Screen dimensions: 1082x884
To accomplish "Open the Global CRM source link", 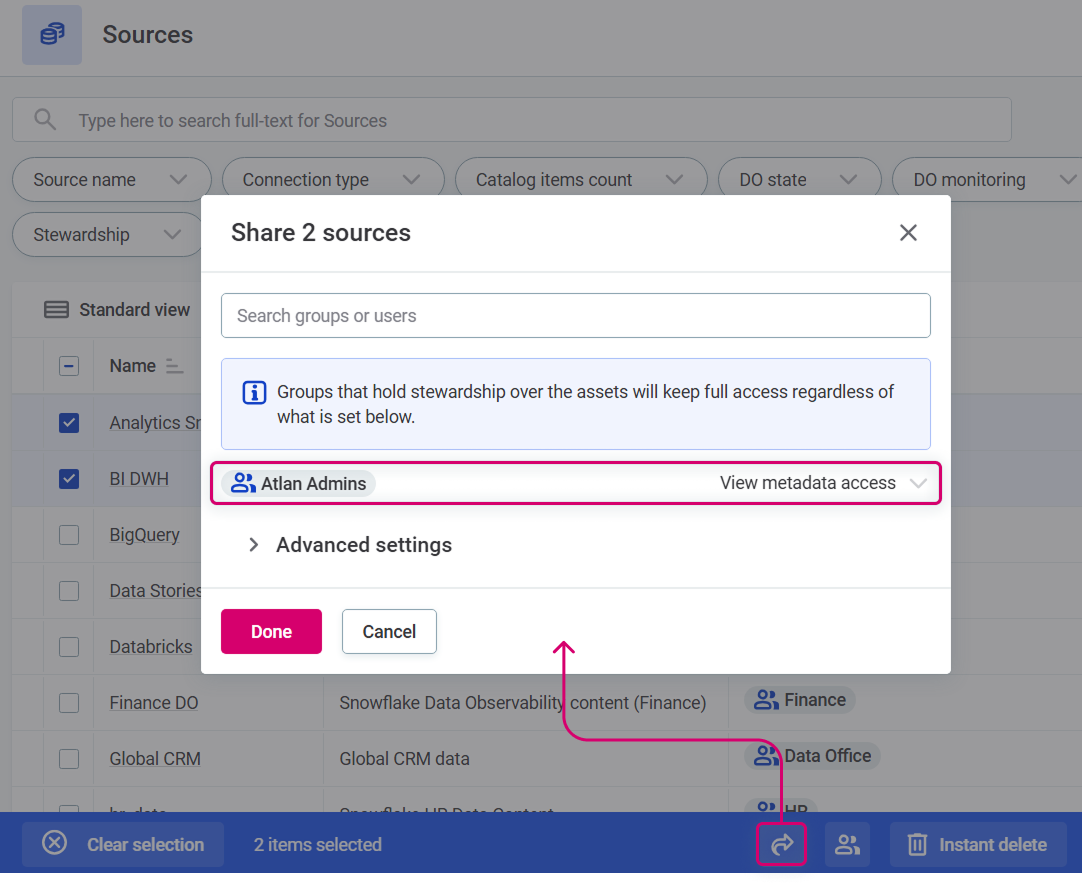I will (x=154, y=758).
